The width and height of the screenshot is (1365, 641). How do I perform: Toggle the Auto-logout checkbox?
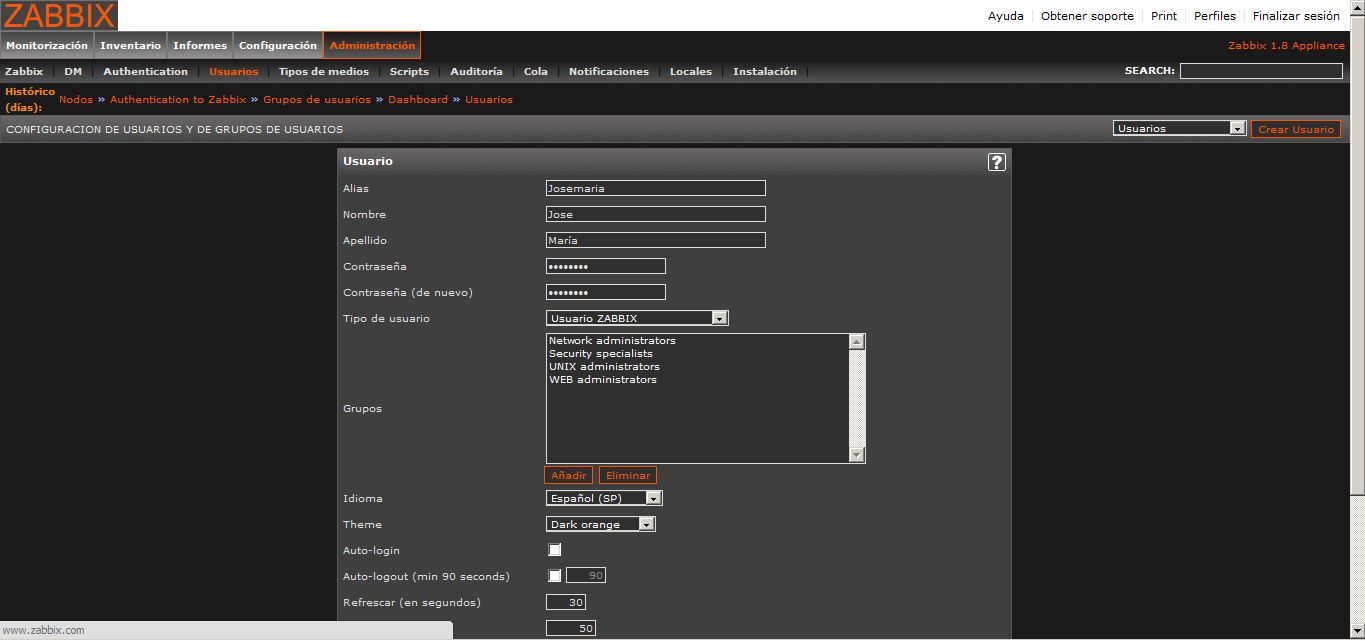555,576
